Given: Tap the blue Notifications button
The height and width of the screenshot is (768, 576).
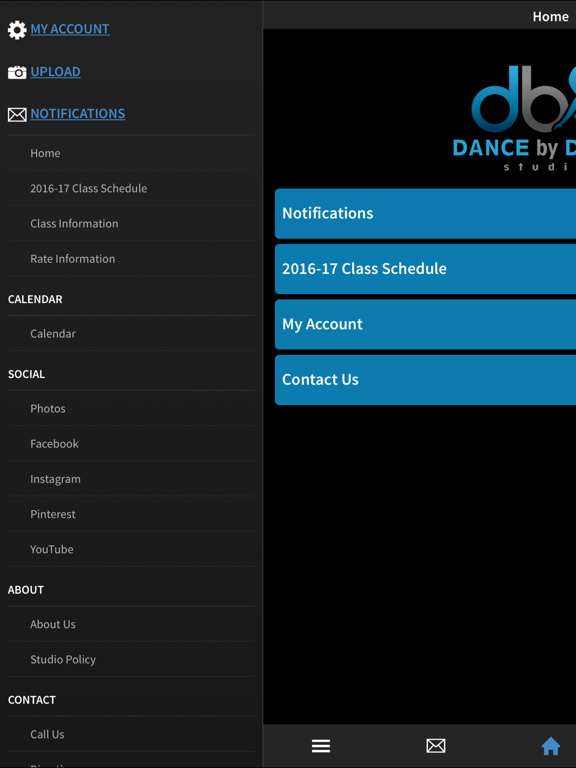Looking at the screenshot, I should (x=425, y=214).
